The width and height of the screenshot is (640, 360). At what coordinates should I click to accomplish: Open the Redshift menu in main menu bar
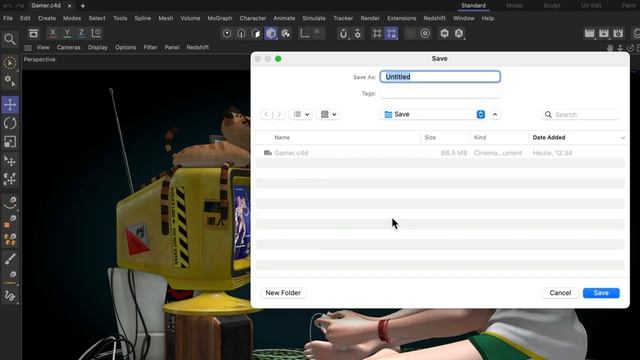coord(434,18)
